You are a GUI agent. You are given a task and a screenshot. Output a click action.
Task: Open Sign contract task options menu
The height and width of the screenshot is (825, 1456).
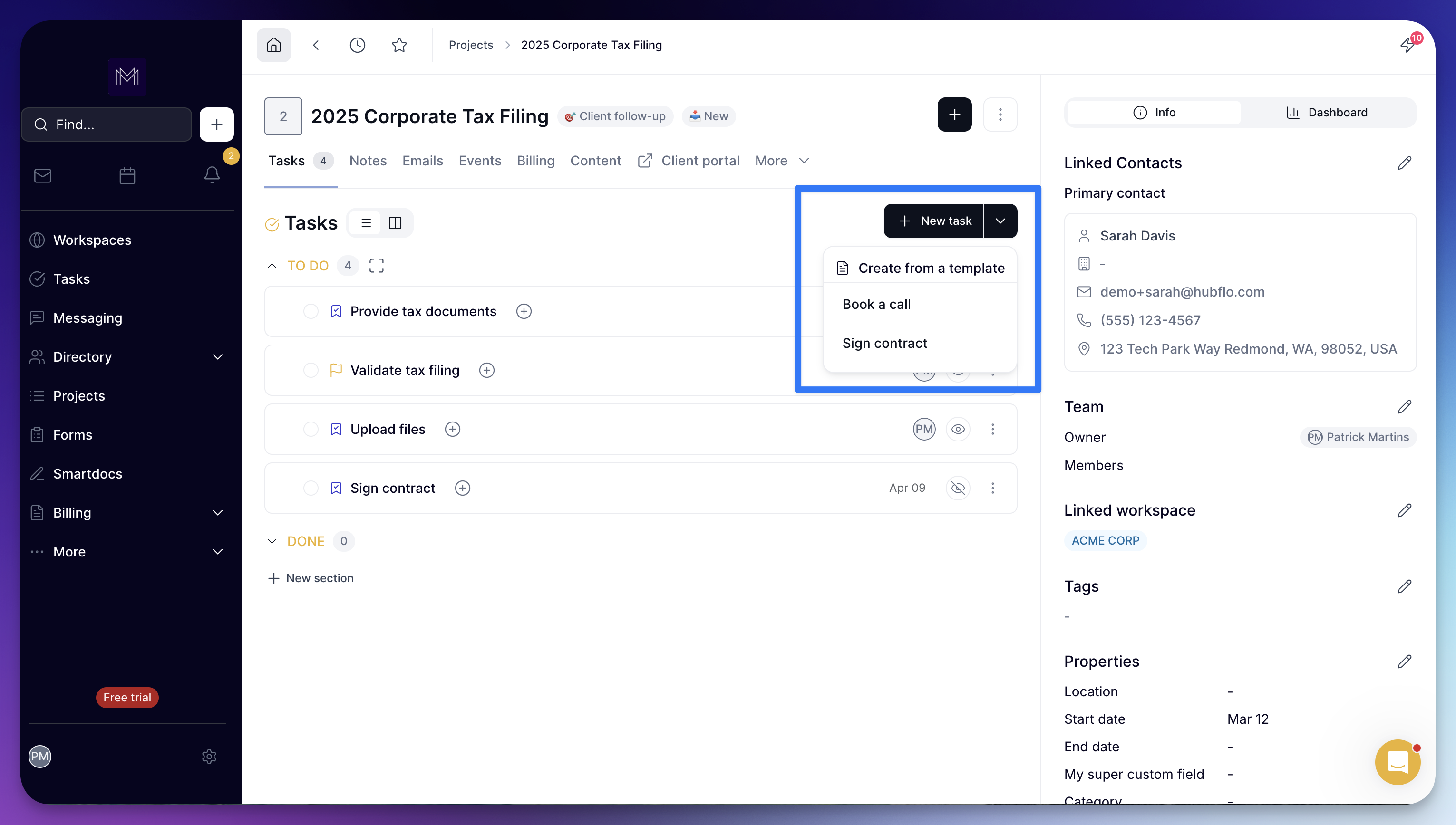coord(992,488)
